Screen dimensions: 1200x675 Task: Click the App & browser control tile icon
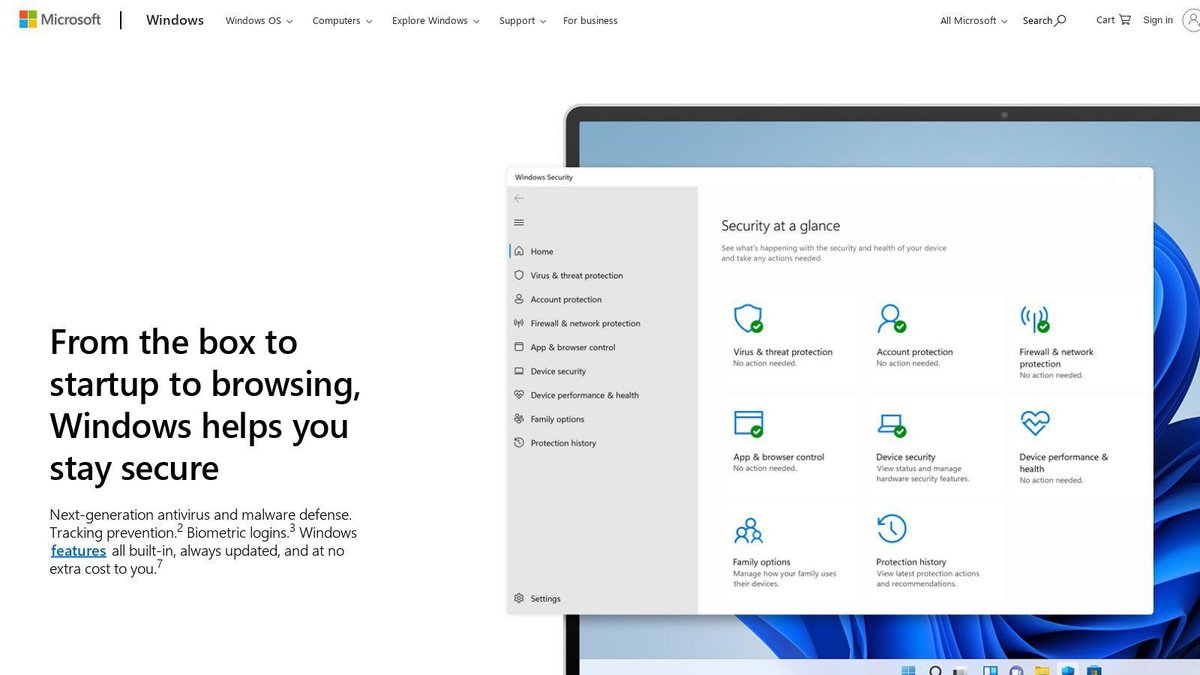748,424
